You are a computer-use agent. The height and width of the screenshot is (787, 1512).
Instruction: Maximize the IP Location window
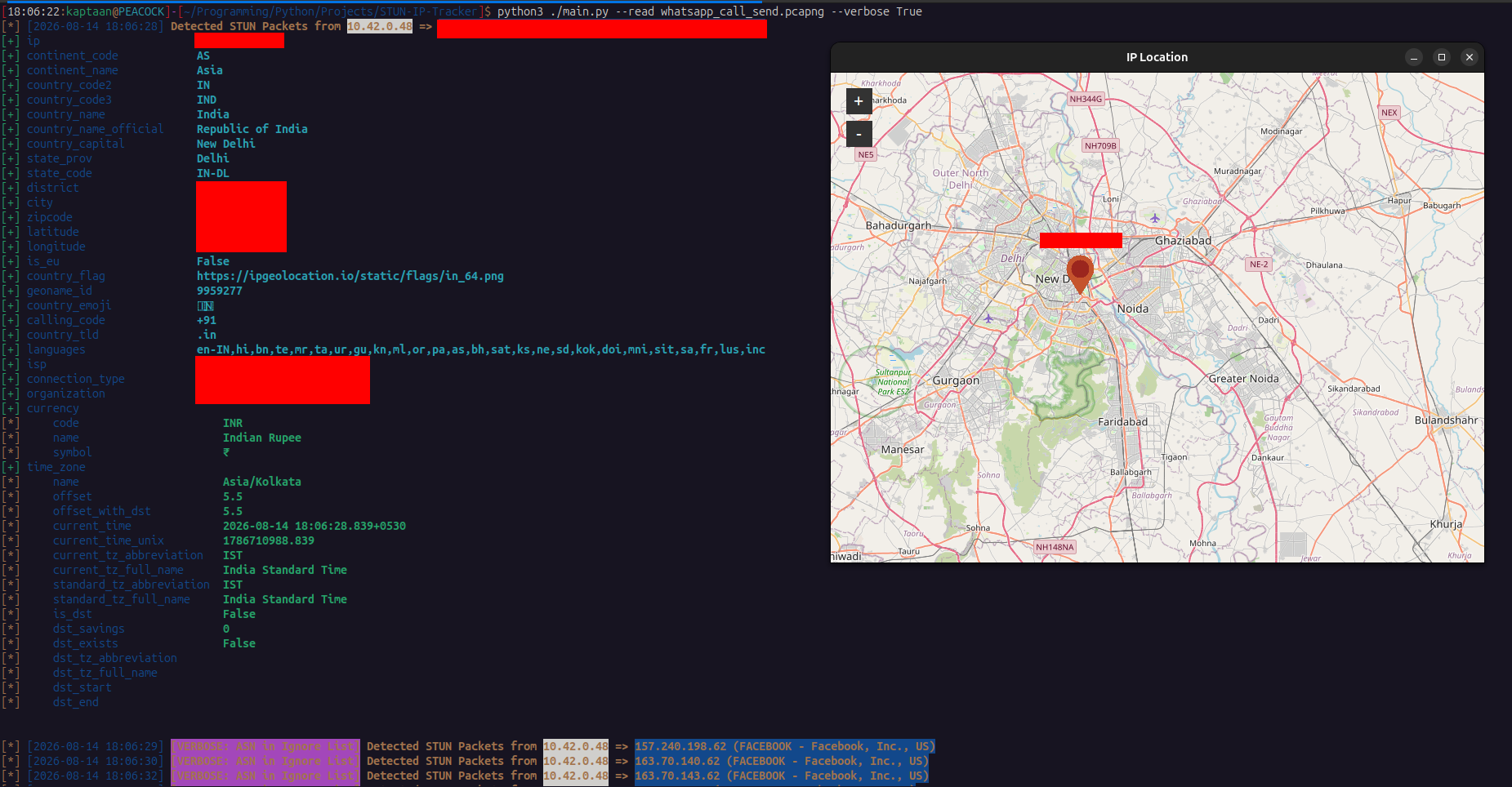(1442, 57)
